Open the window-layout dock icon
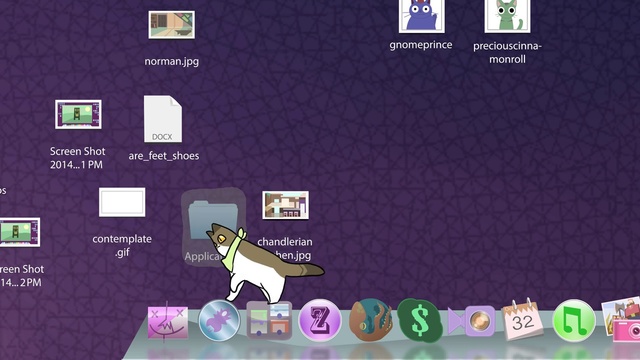 [269, 321]
